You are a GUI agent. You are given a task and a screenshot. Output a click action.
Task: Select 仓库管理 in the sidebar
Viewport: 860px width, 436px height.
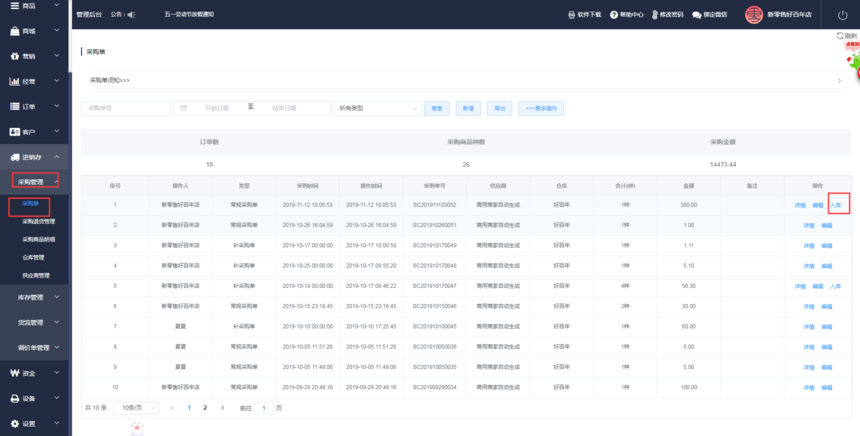34,257
